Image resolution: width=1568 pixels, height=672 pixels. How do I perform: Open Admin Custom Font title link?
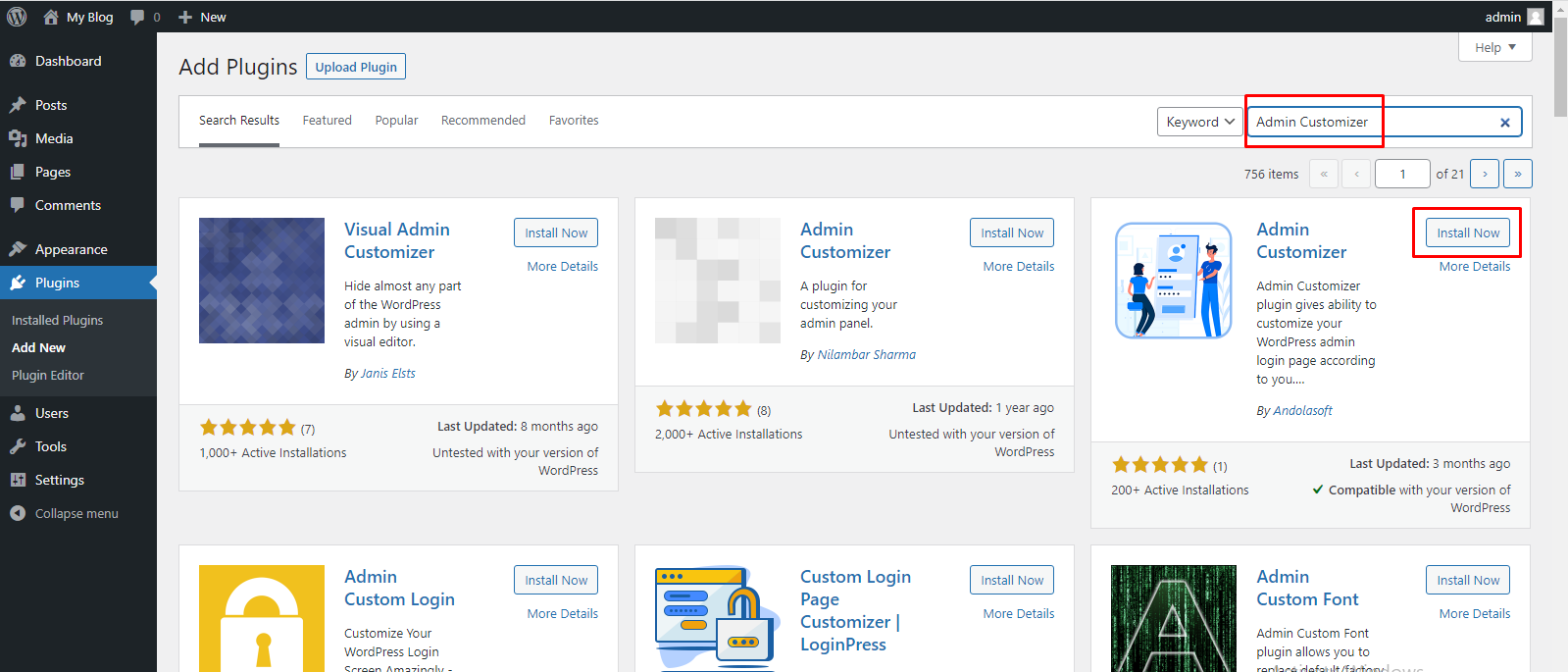coord(1307,588)
